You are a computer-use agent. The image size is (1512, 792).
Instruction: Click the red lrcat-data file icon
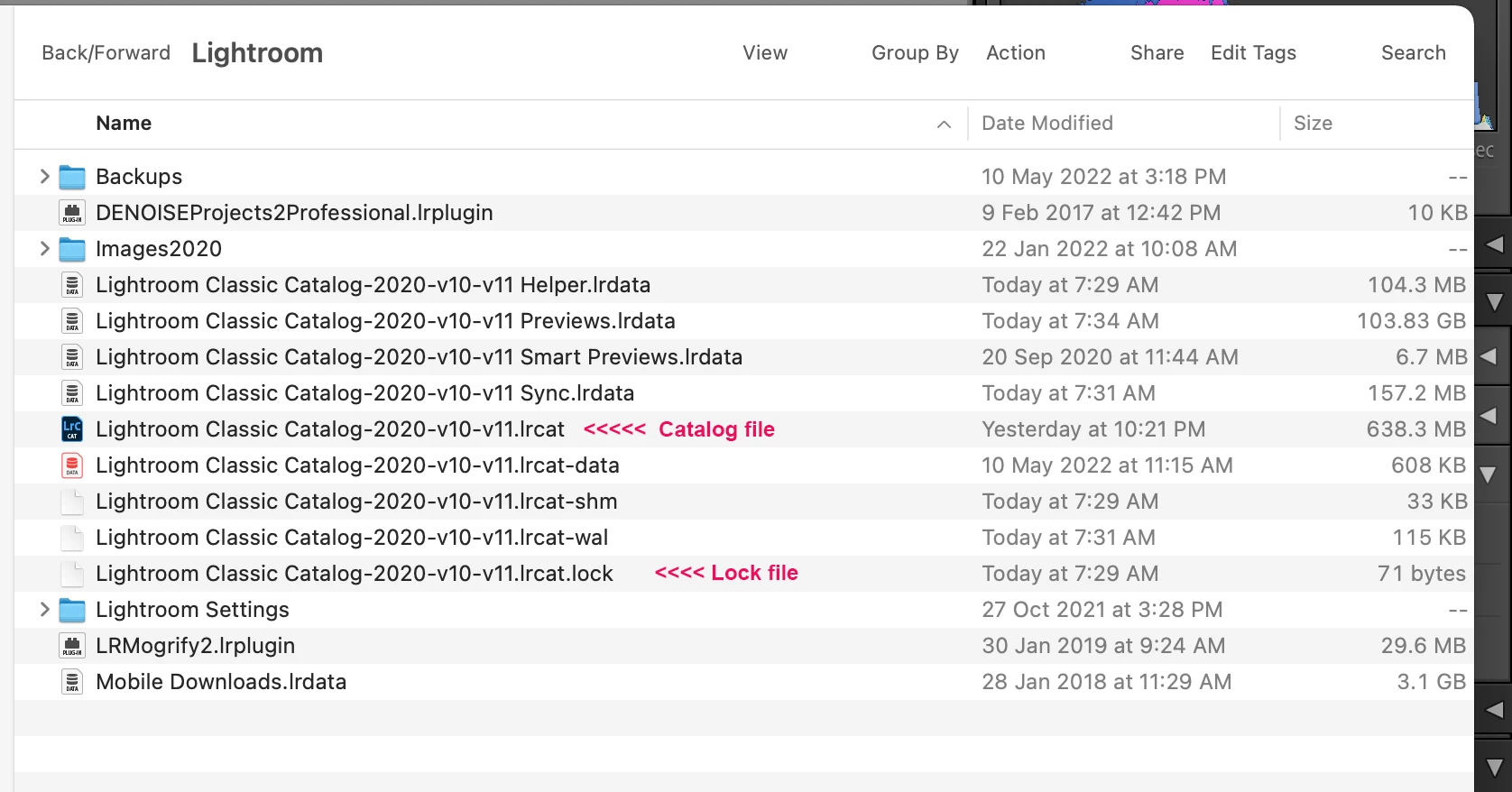(72, 465)
